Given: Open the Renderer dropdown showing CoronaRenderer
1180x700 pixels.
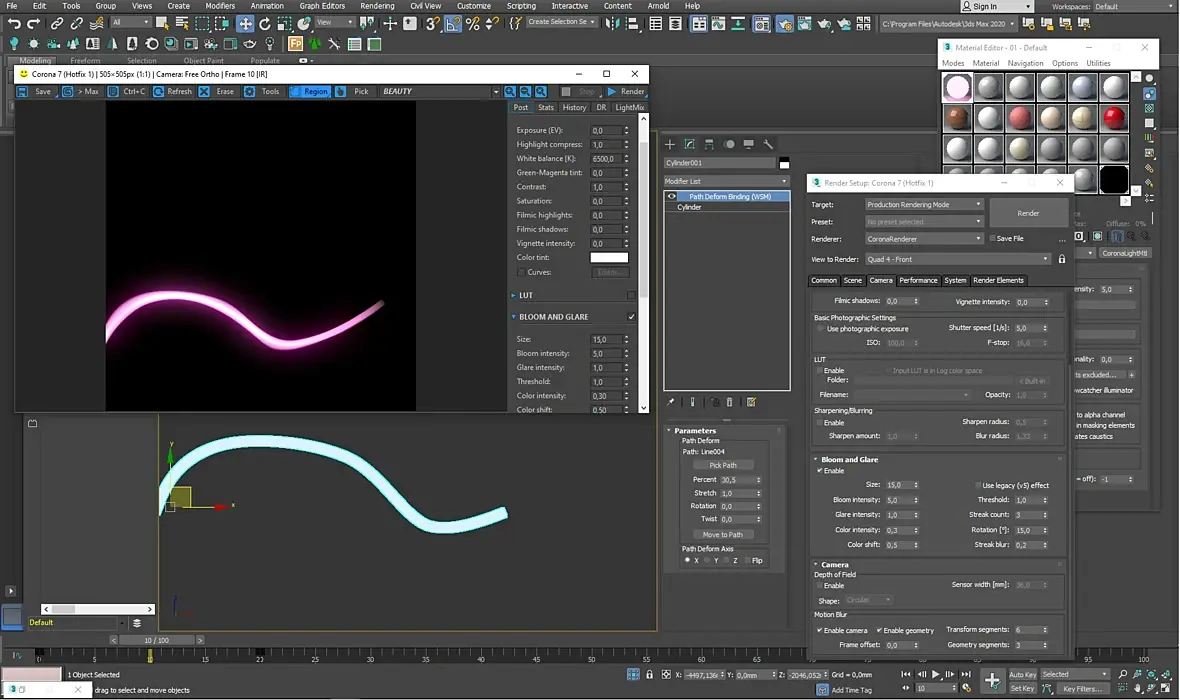Looking at the screenshot, I should point(924,239).
